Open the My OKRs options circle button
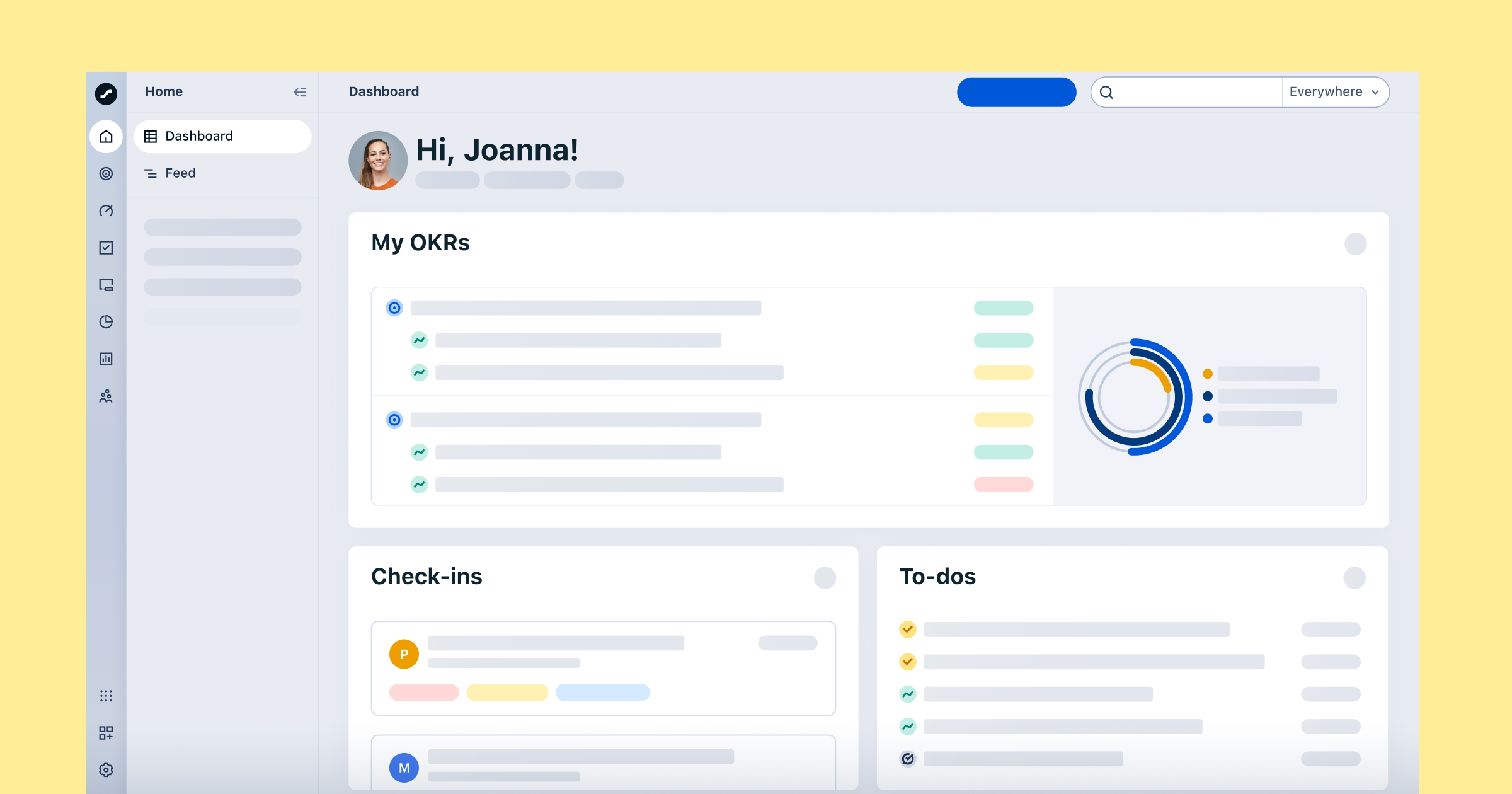The image size is (1512, 794). (1356, 244)
